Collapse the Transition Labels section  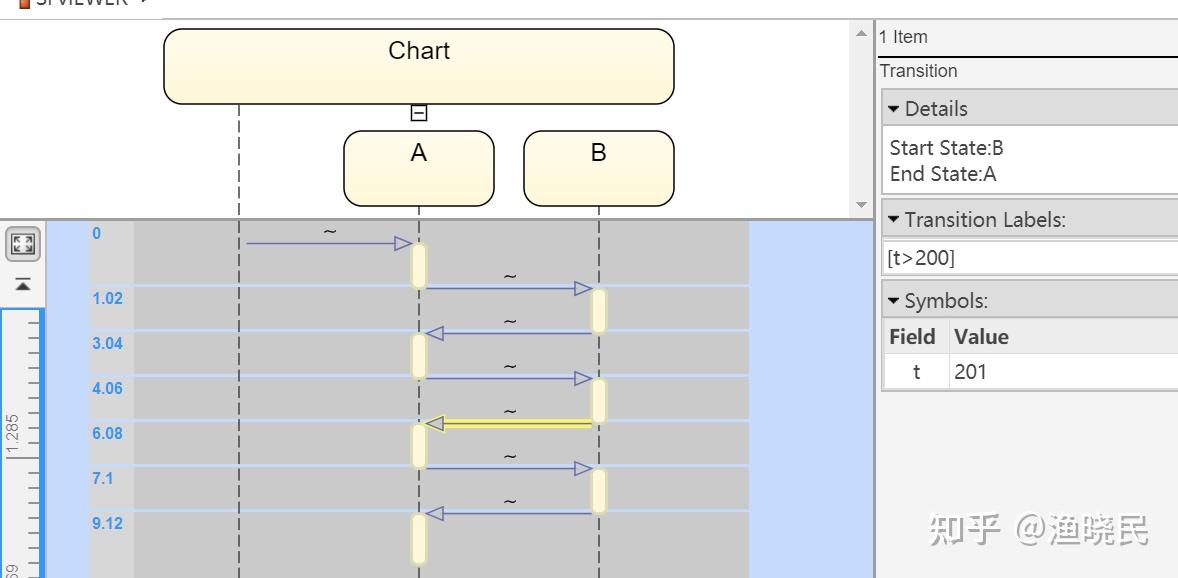tap(894, 220)
